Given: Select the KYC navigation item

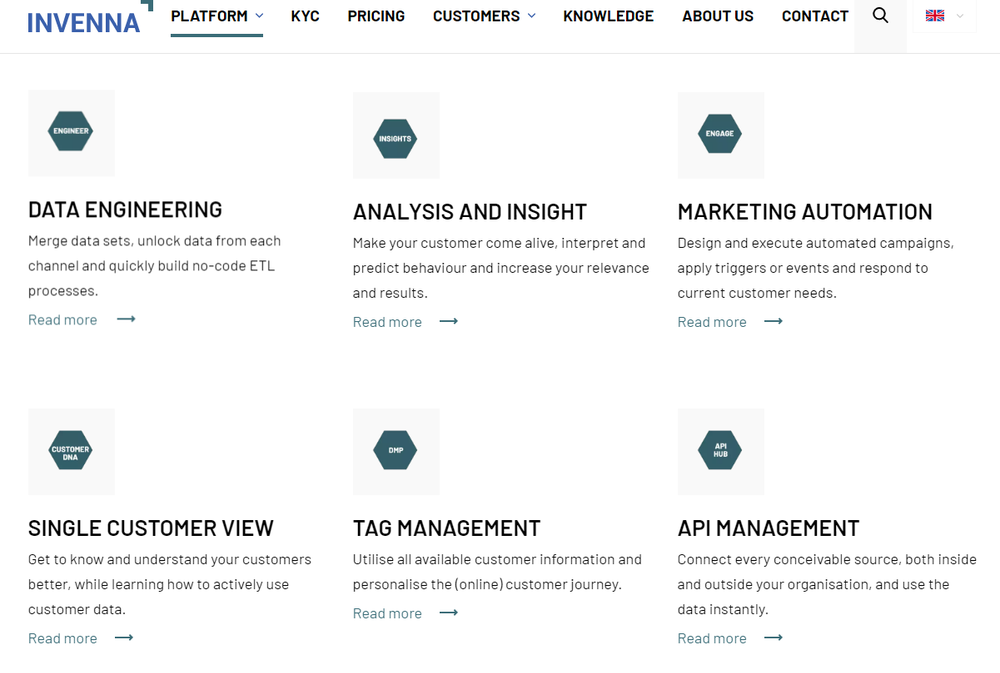Looking at the screenshot, I should click(x=305, y=15).
